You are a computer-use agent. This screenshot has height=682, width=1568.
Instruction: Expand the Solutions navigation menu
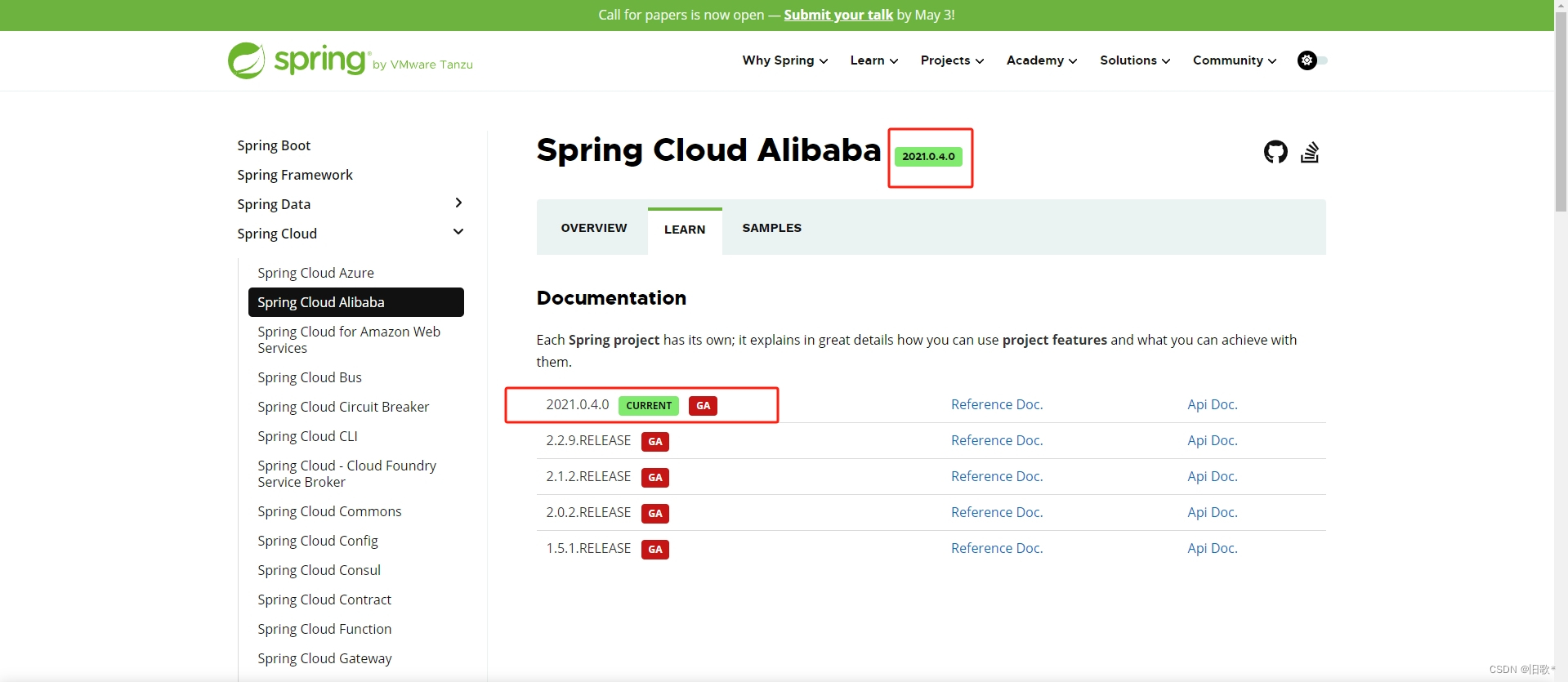click(x=1135, y=60)
